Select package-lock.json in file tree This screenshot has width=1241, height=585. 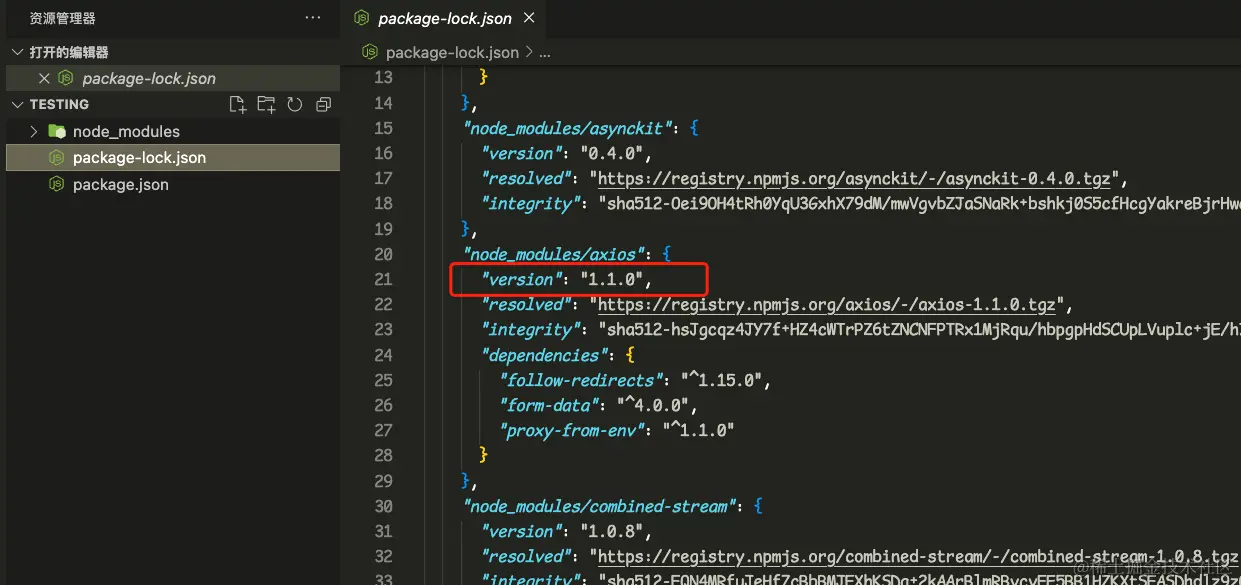tap(172, 157)
